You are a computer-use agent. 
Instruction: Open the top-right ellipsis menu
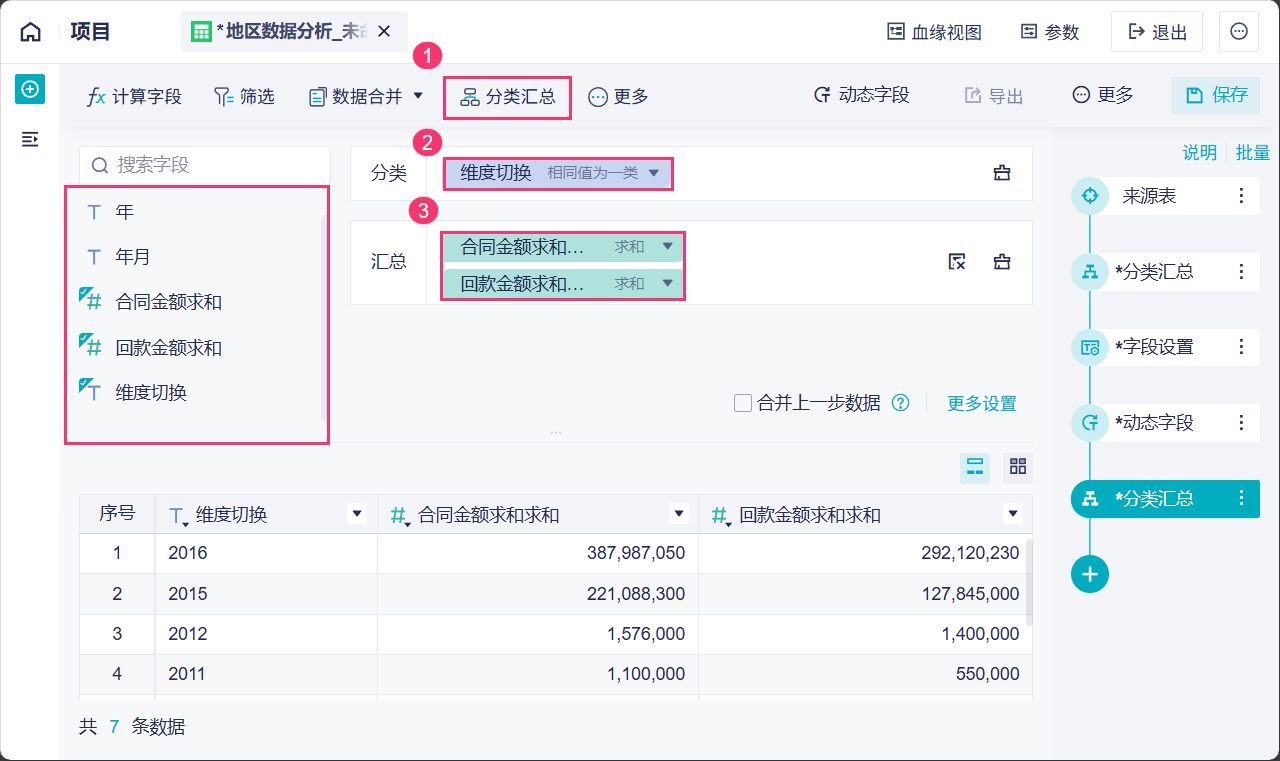(x=1238, y=32)
